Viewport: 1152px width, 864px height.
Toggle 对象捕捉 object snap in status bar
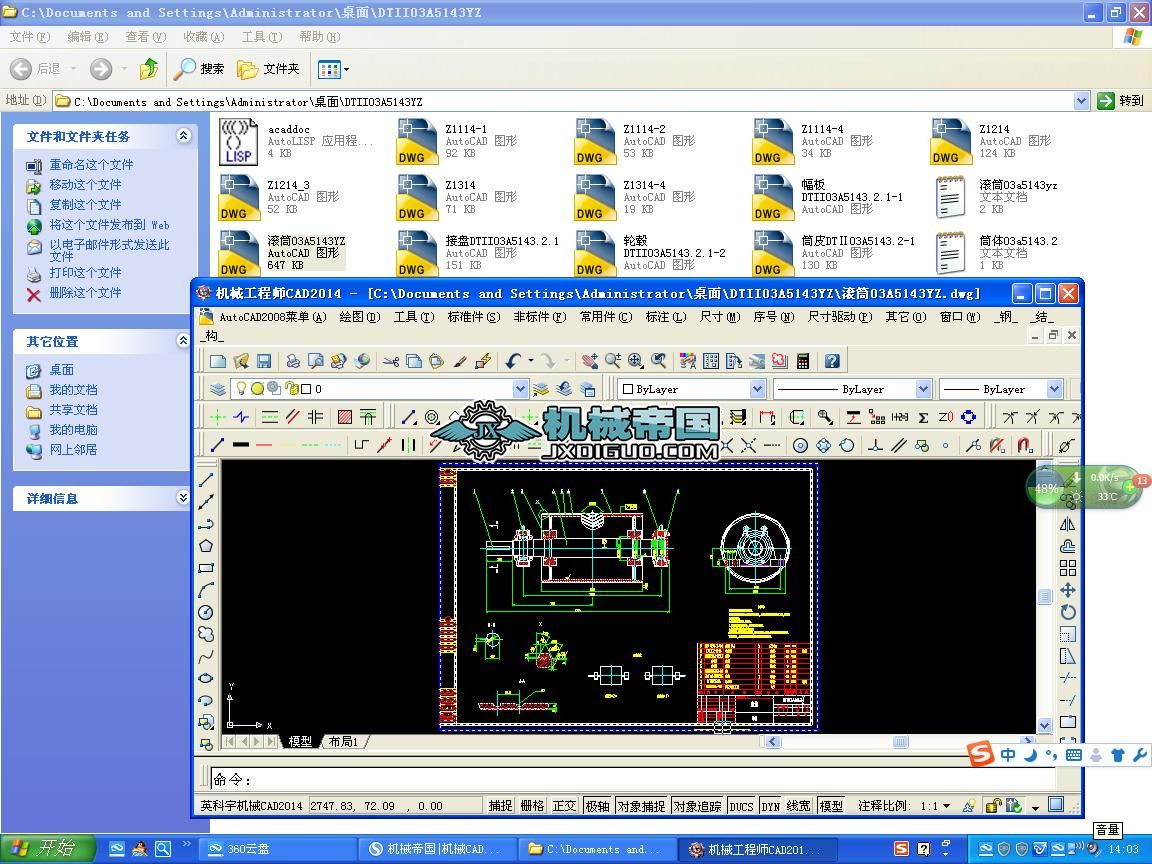coord(641,806)
